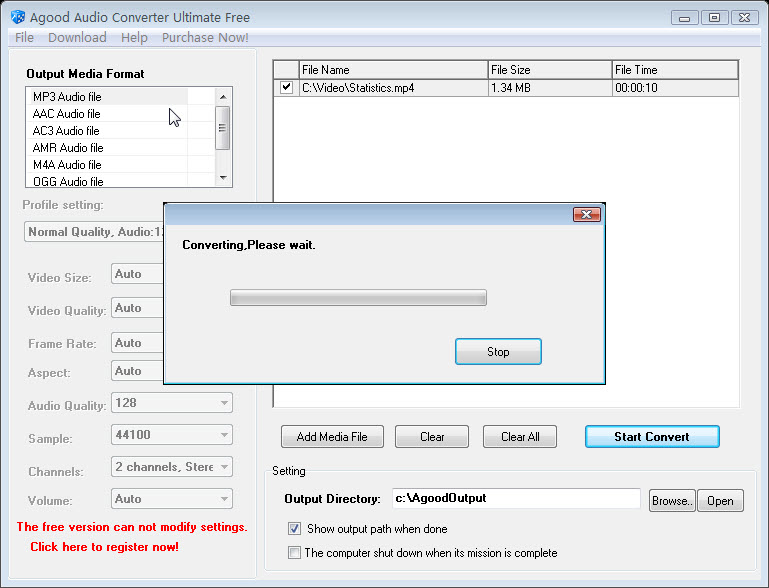Close the converting progress dialog

click(587, 214)
